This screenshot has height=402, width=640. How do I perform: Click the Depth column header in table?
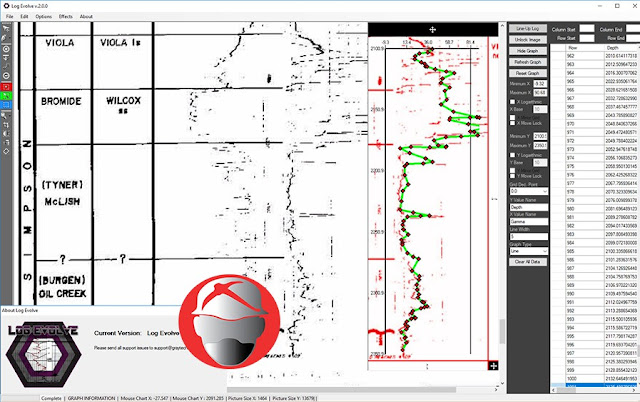pos(622,48)
